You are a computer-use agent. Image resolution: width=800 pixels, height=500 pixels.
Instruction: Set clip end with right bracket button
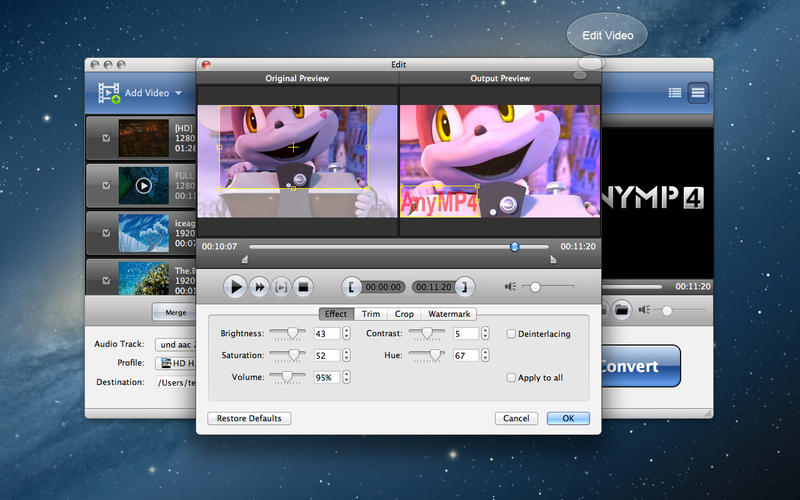(x=465, y=287)
